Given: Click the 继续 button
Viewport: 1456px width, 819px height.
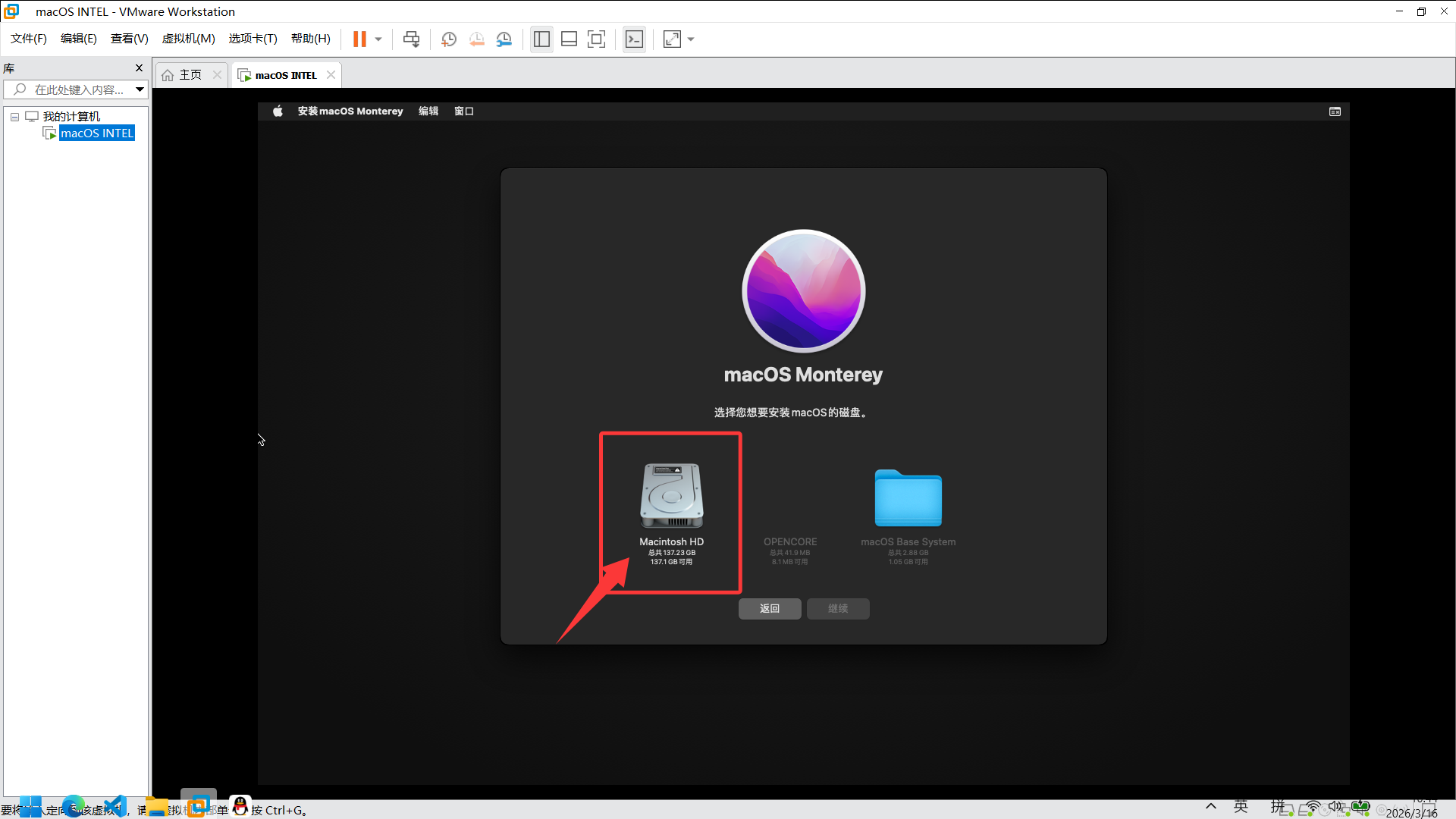Looking at the screenshot, I should 838,609.
